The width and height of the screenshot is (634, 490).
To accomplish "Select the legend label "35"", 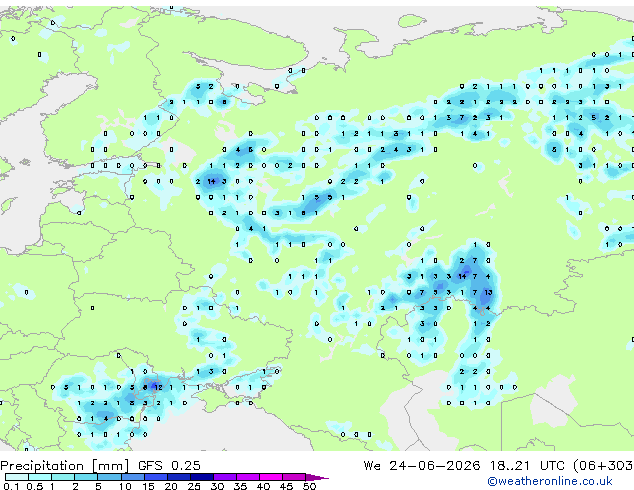I will coord(240,486).
